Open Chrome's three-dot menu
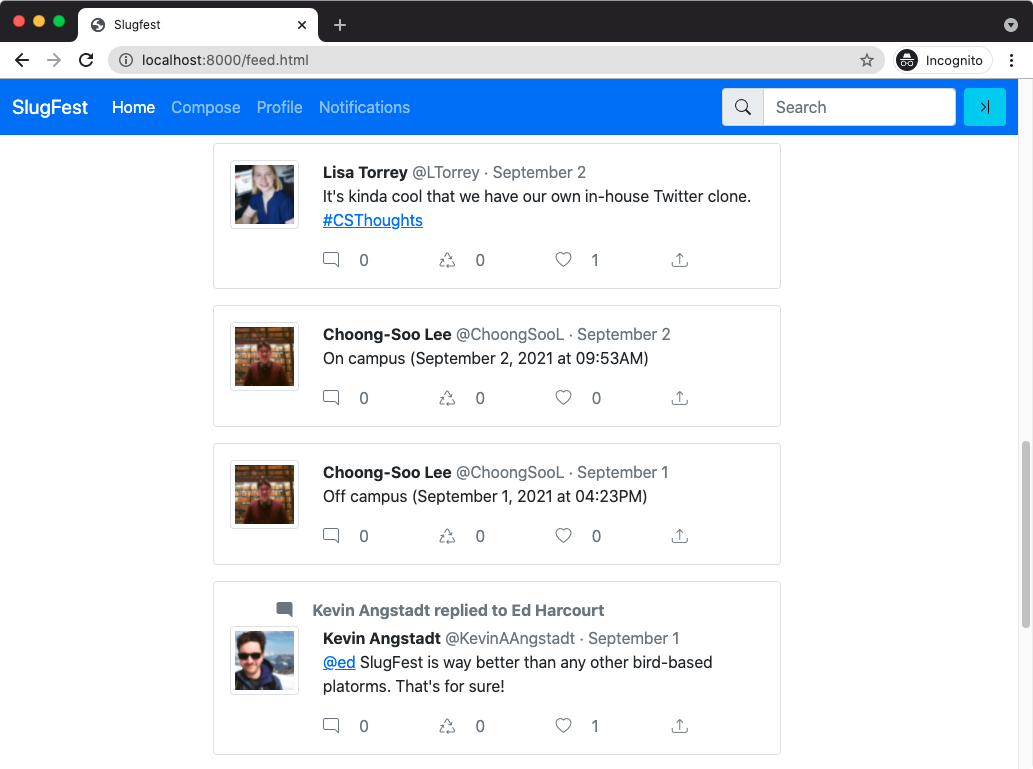This screenshot has width=1033, height=769. (x=1012, y=60)
